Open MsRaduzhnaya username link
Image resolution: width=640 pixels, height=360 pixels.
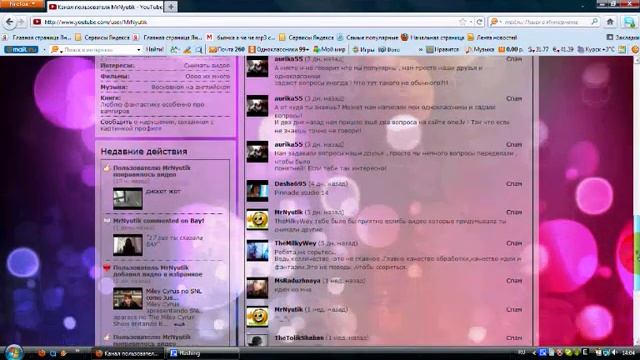pos(297,281)
